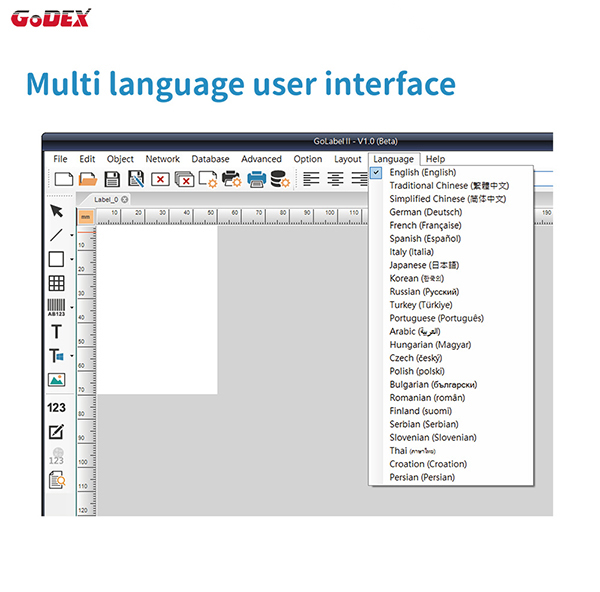Select the Table grid tool
The width and height of the screenshot is (600, 592).
click(56, 283)
